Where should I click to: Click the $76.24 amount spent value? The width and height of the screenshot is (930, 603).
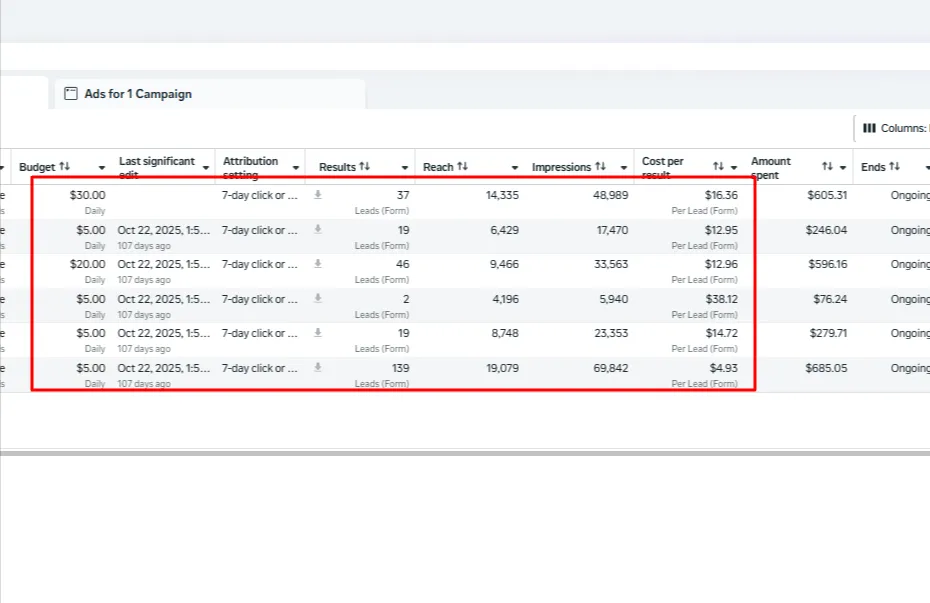(830, 299)
